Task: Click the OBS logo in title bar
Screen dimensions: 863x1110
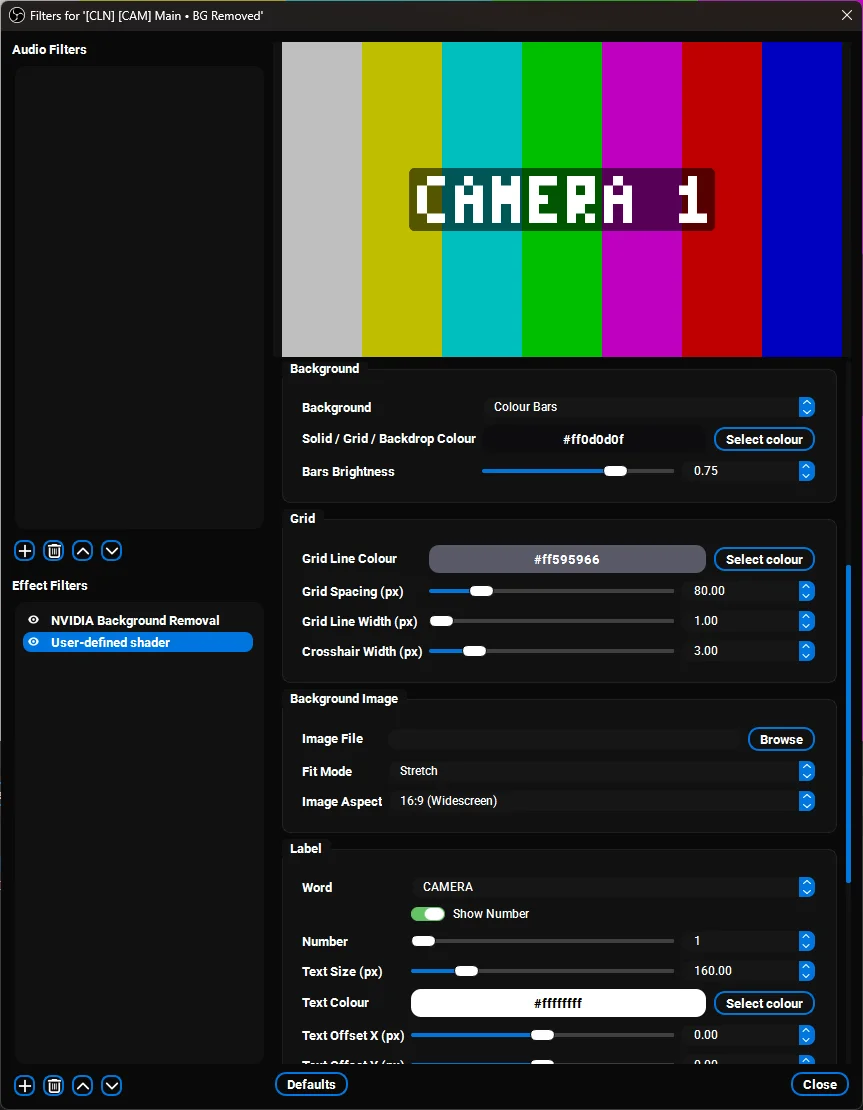Action: 16,15
